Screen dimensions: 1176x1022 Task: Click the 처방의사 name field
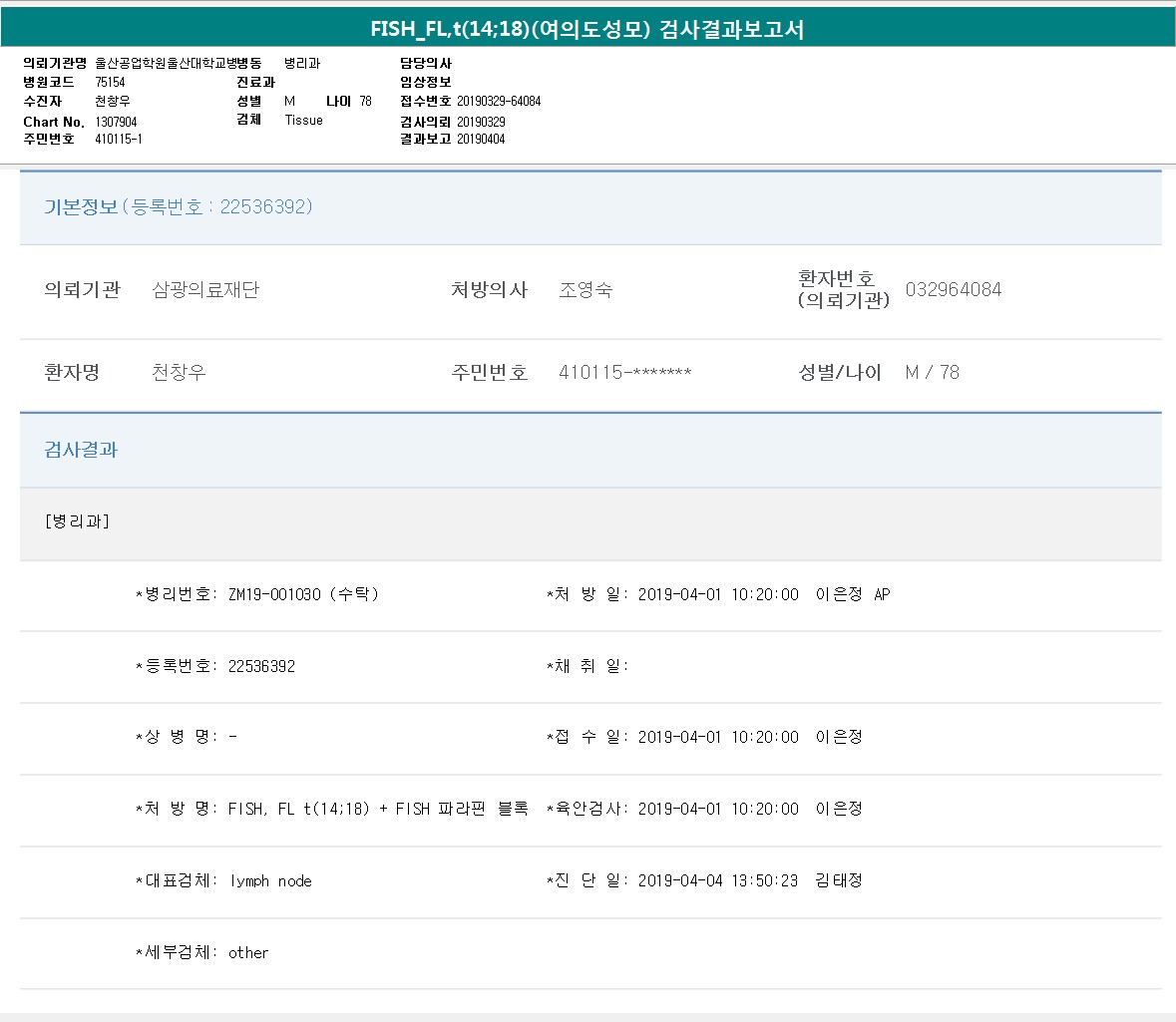pyautogui.click(x=586, y=290)
